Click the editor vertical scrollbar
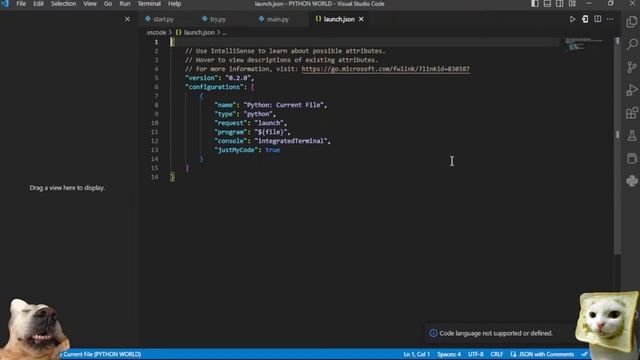This screenshot has width=640, height=360. pyautogui.click(x=618, y=145)
